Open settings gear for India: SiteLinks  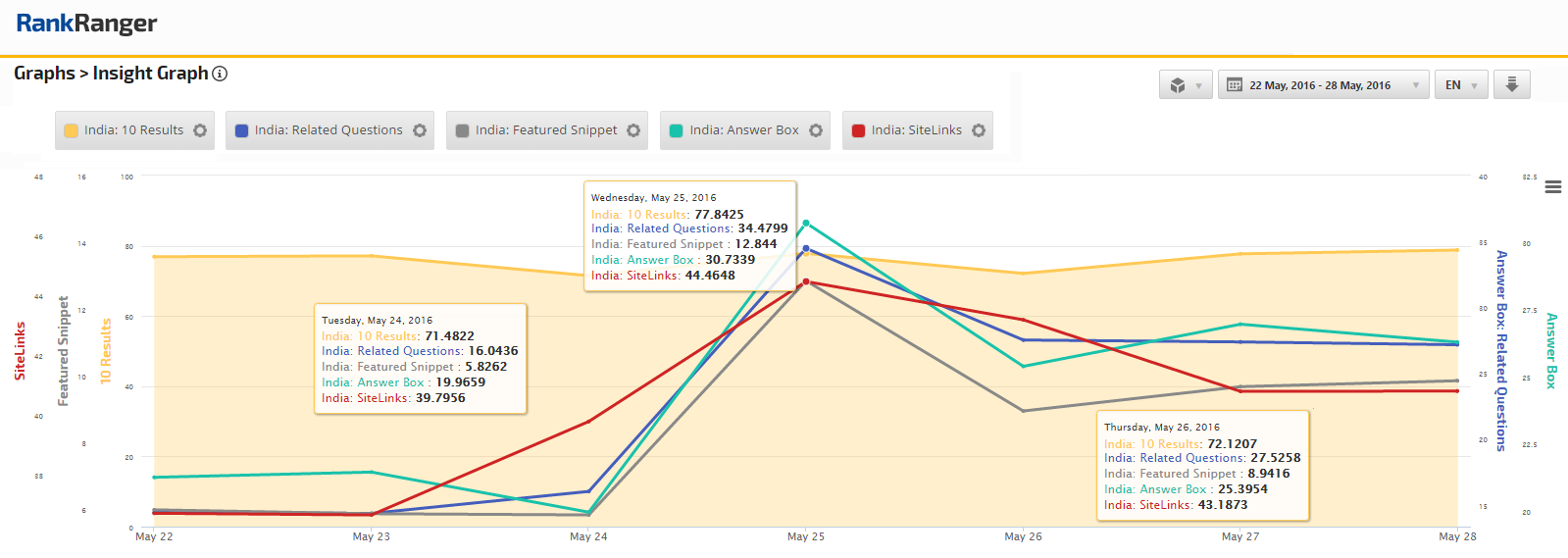[979, 130]
